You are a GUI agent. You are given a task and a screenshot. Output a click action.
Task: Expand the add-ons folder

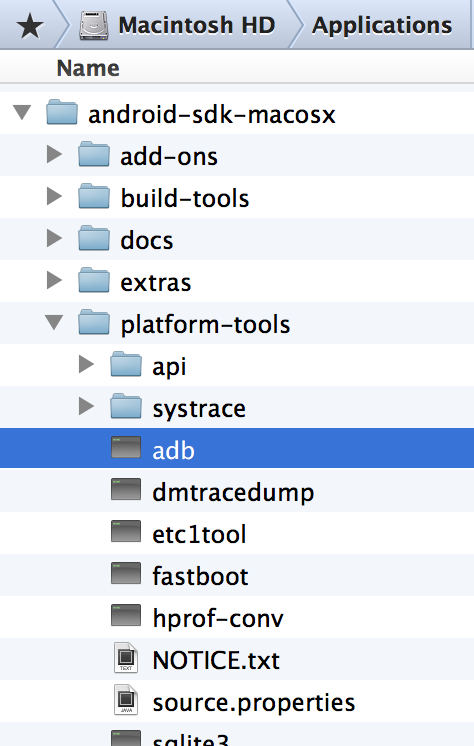[x=54, y=155]
